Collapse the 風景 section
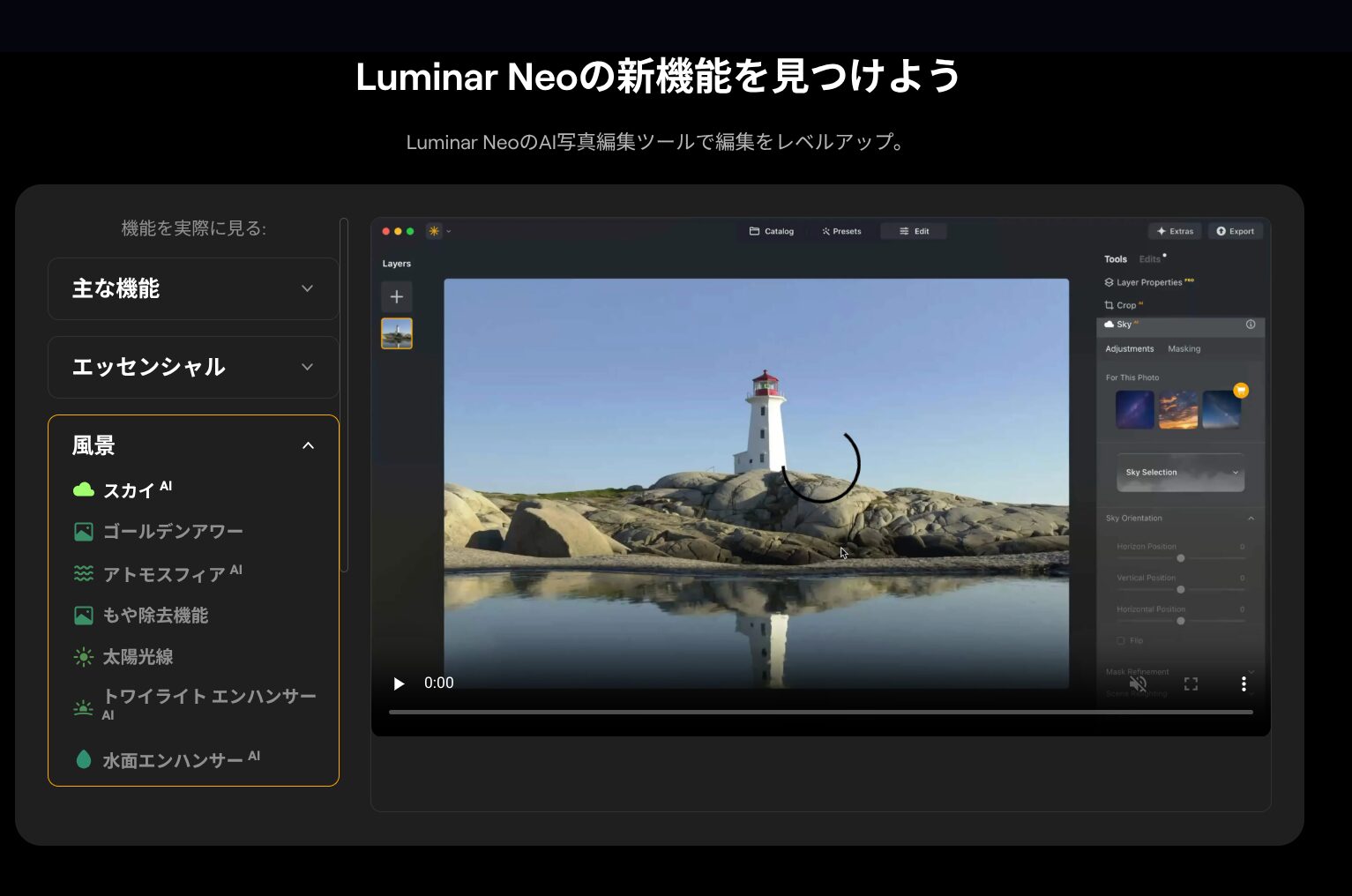This screenshot has width=1352, height=896. tap(193, 445)
